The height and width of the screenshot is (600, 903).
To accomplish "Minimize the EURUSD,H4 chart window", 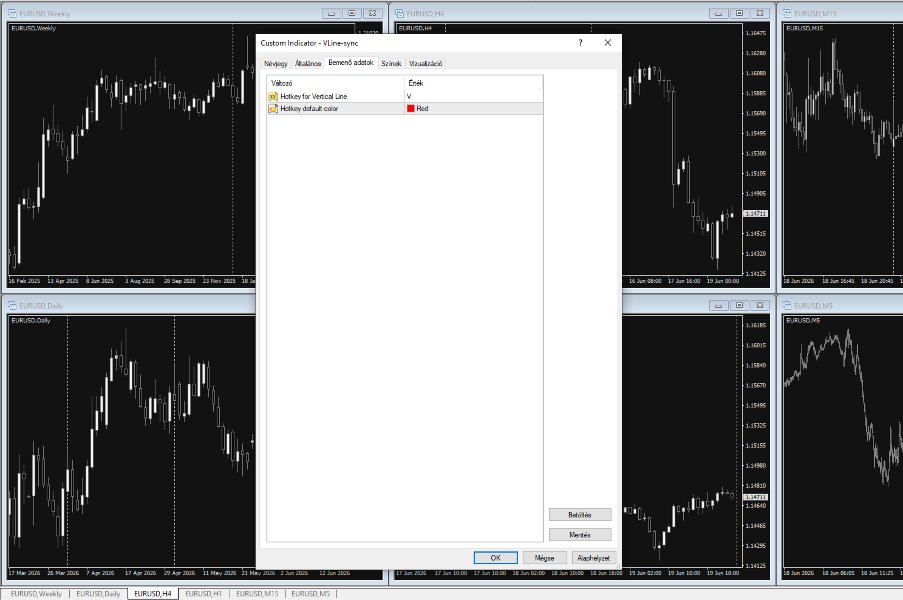I will pos(719,13).
